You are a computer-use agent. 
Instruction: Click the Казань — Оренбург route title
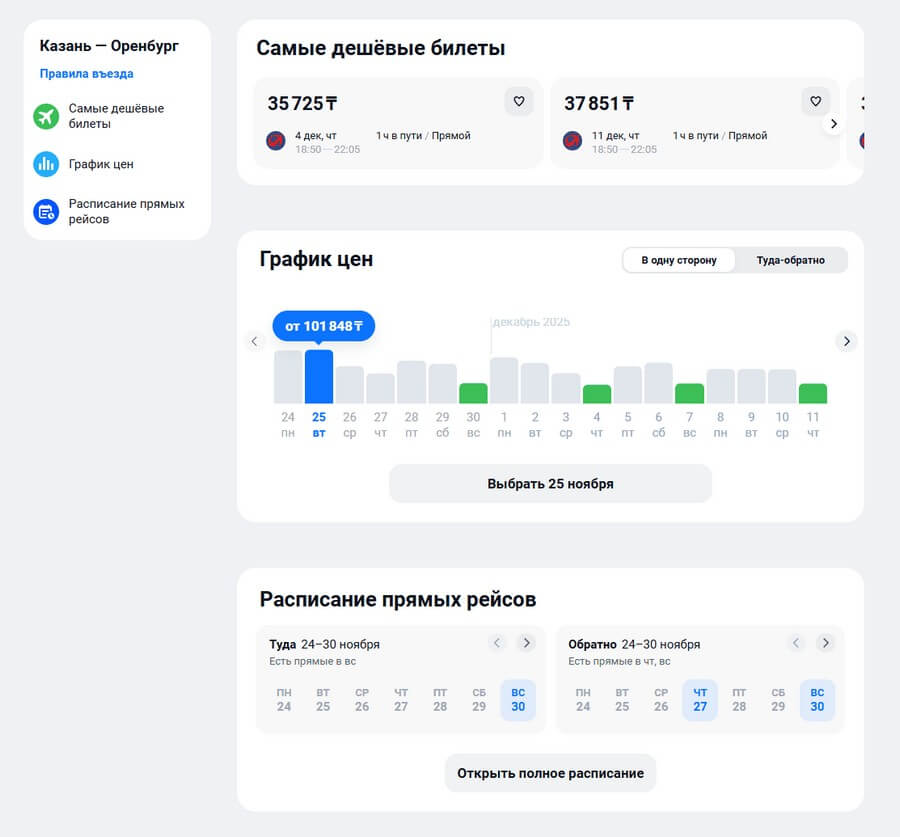109,46
